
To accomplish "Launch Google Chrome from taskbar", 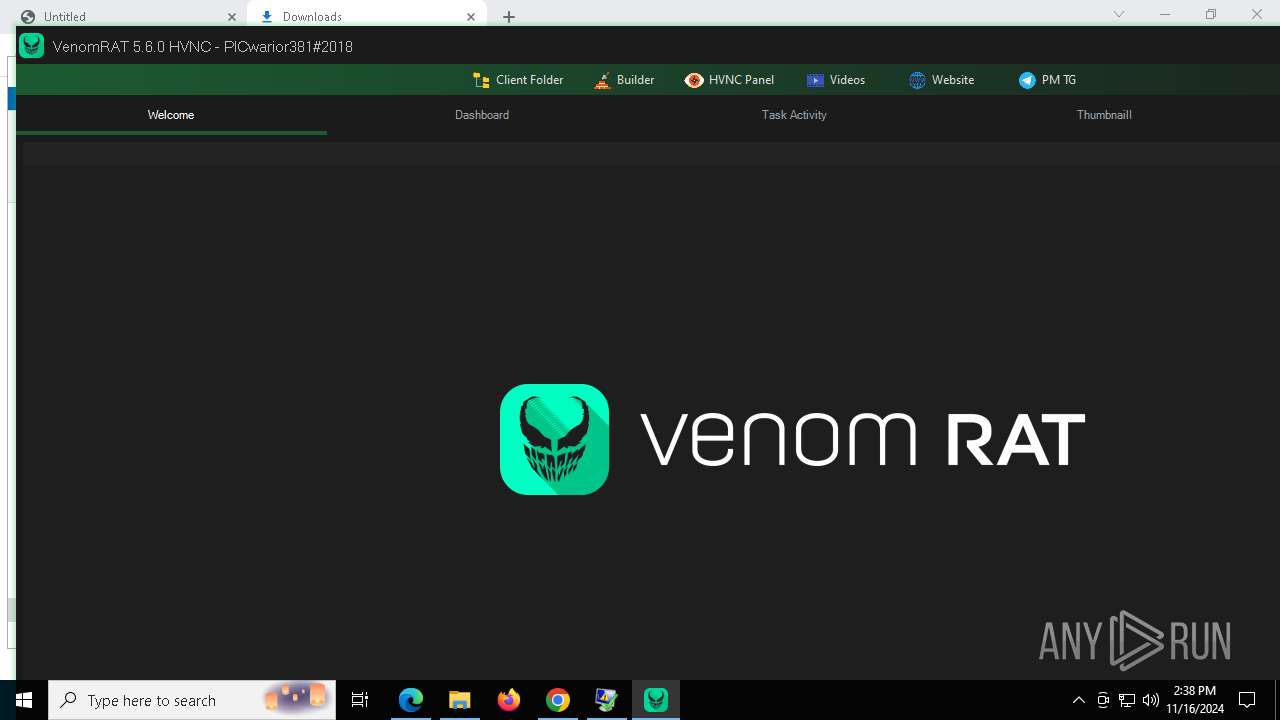I will tap(557, 700).
